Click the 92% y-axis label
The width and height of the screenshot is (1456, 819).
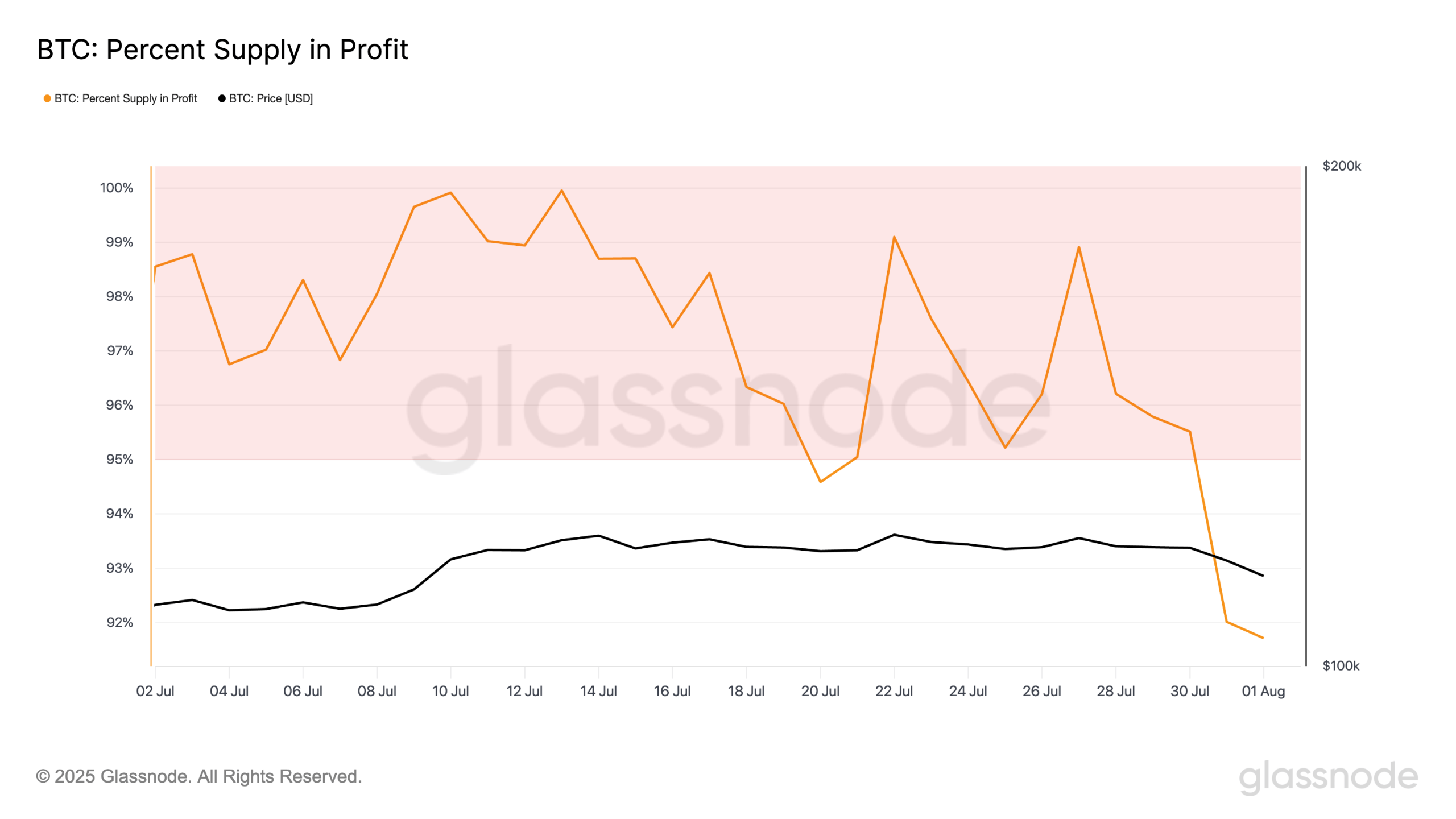click(119, 622)
